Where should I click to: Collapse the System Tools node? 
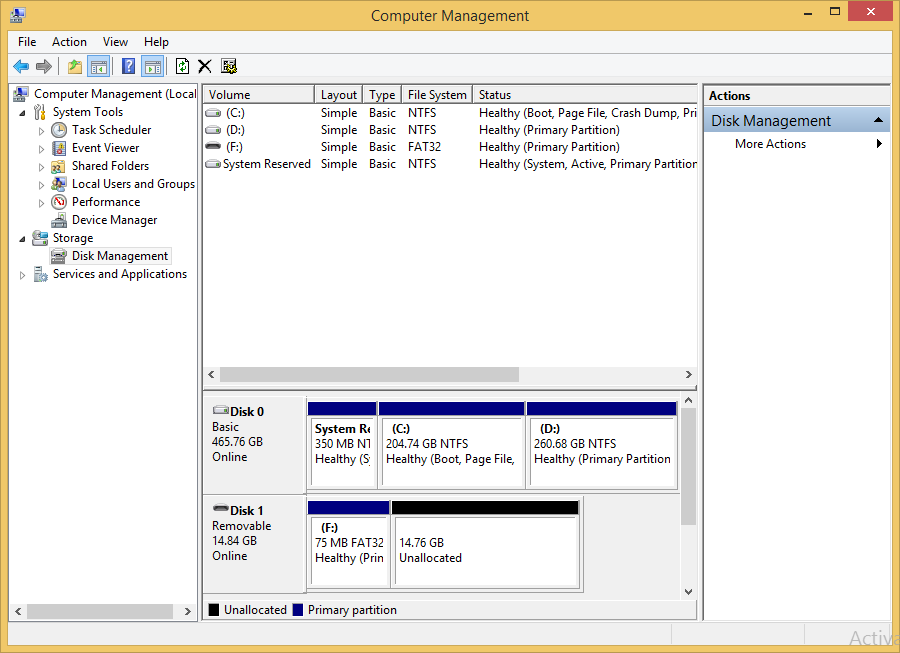22,113
